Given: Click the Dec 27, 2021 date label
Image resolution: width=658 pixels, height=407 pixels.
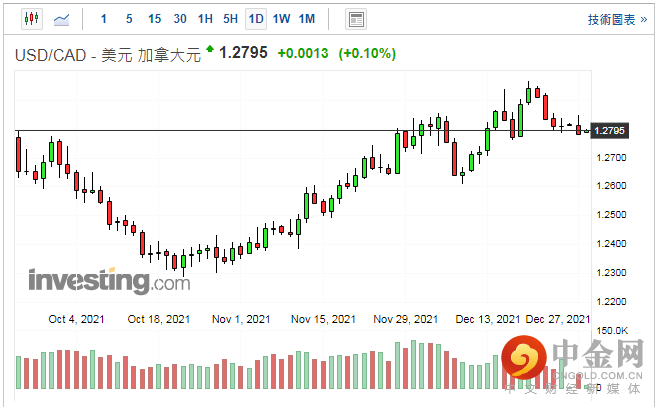Looking at the screenshot, I should point(558,319).
